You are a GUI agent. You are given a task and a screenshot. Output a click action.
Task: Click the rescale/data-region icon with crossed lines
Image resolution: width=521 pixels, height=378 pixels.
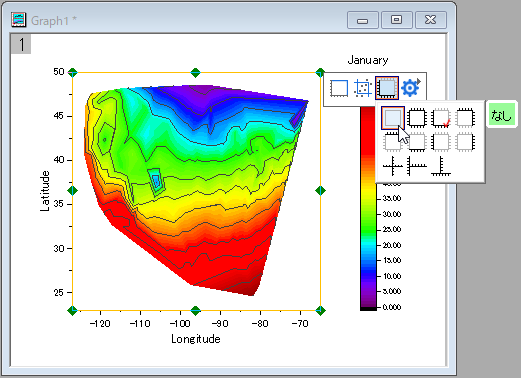pos(363,88)
